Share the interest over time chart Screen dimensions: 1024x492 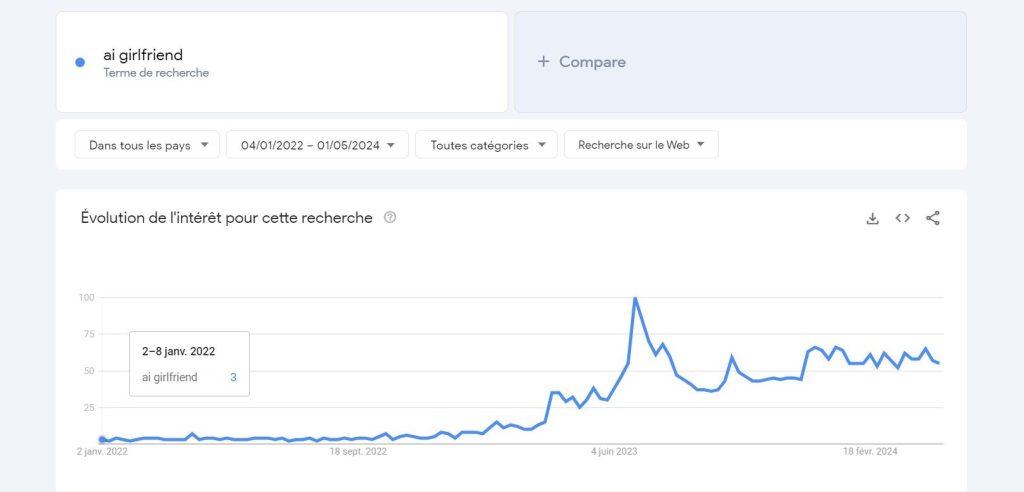click(x=933, y=218)
